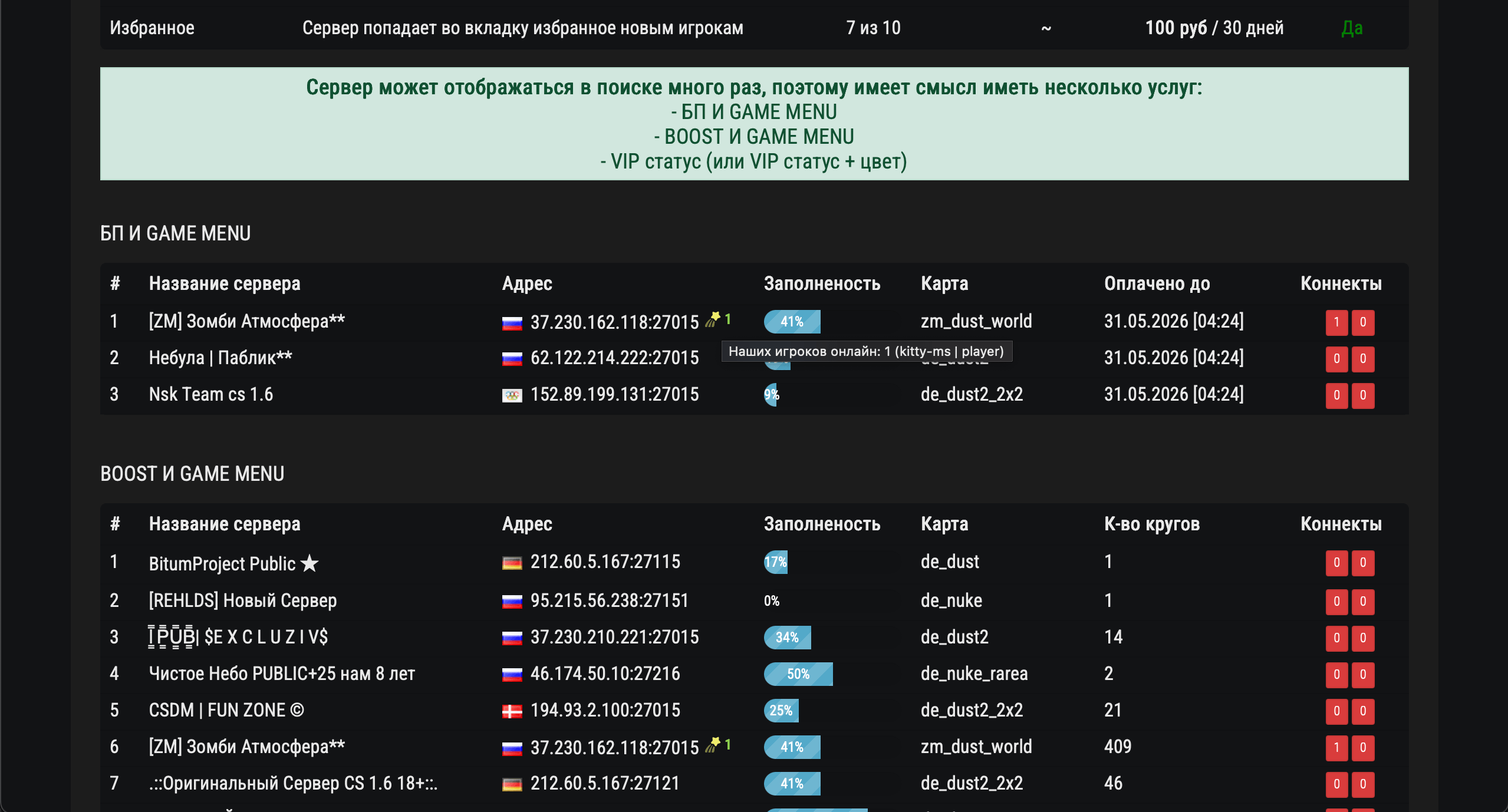This screenshot has height=812, width=1508.
Task: Click the Коннекты column header in the BOOST table
Action: pyautogui.click(x=1341, y=524)
